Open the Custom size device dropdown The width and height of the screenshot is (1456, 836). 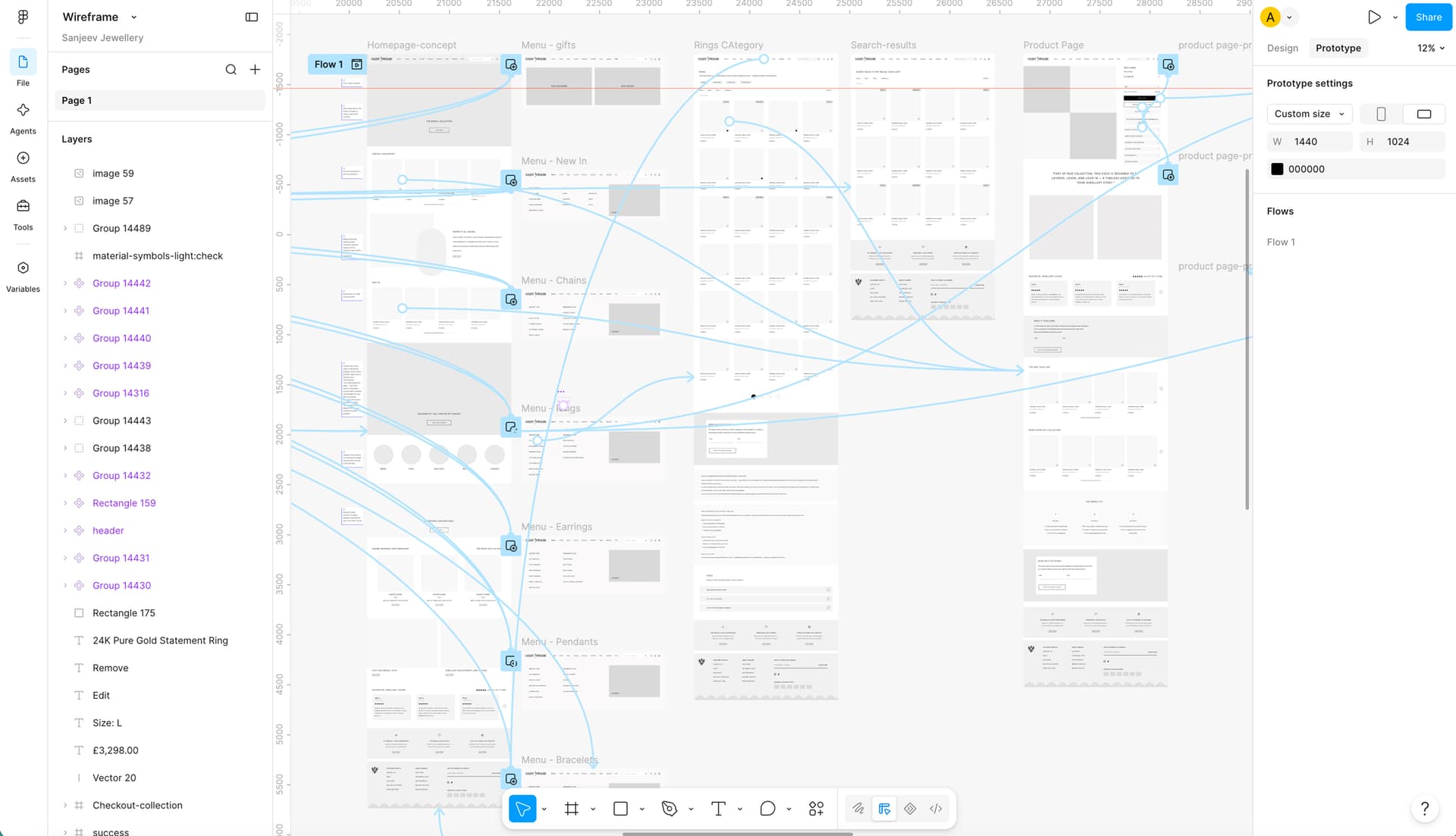pos(1310,114)
